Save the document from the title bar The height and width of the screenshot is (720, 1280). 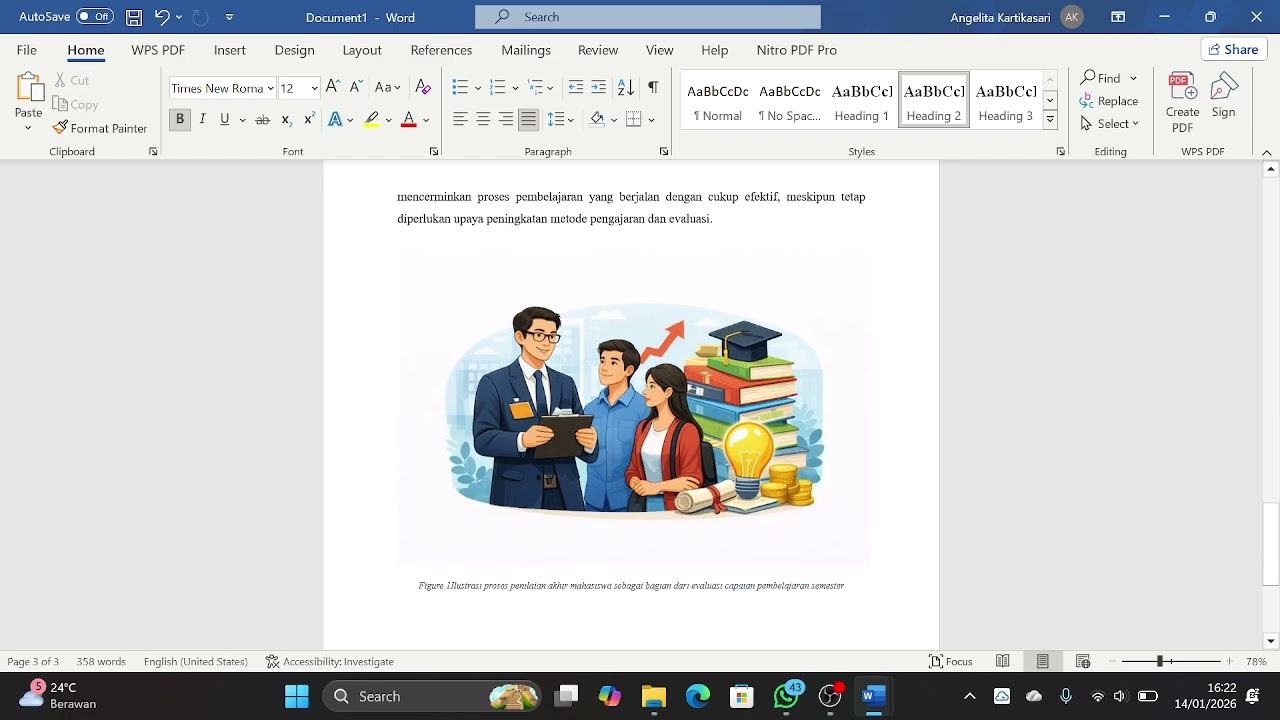click(x=133, y=17)
